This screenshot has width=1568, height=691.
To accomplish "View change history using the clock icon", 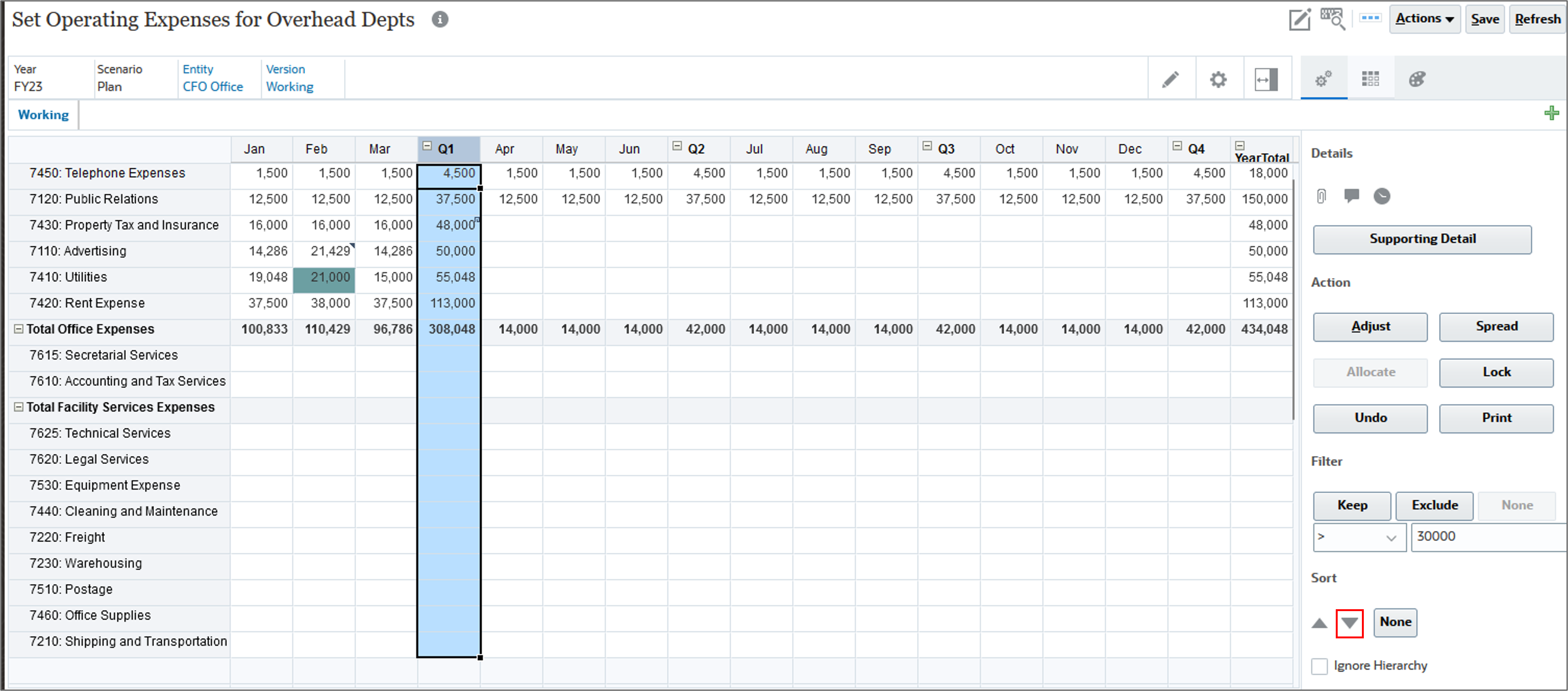I will click(1382, 196).
